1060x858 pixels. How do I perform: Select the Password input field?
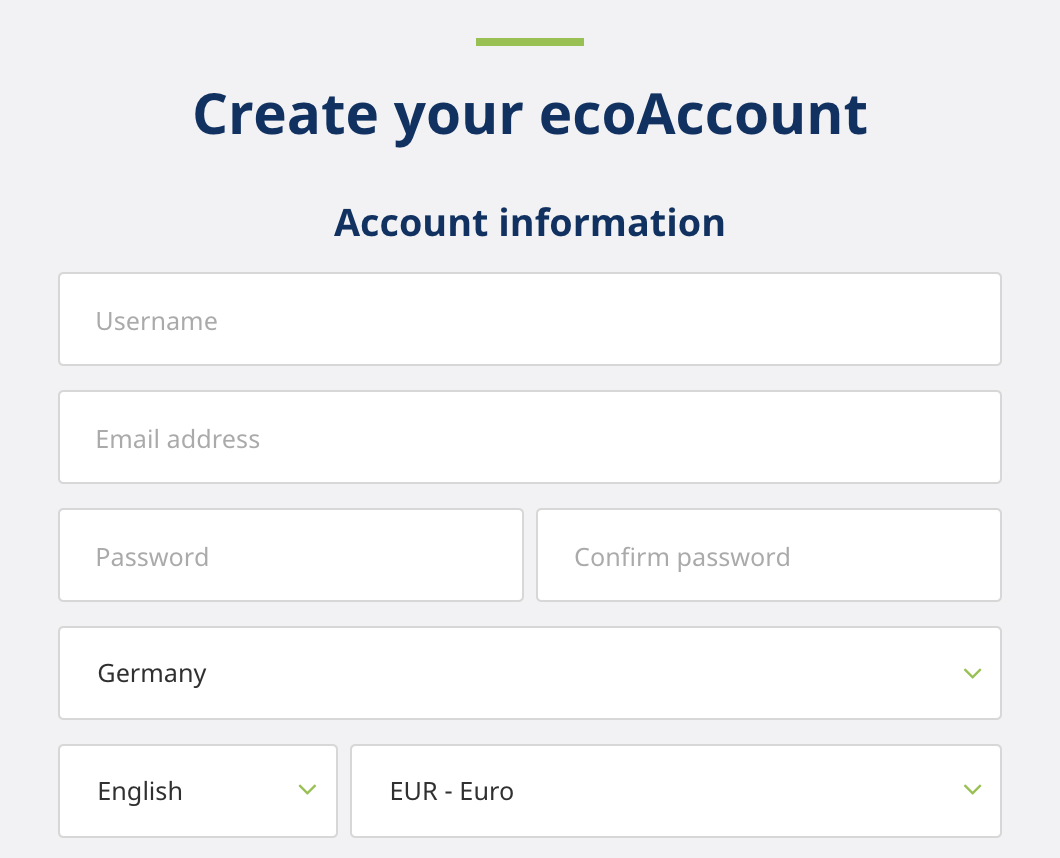coord(291,555)
